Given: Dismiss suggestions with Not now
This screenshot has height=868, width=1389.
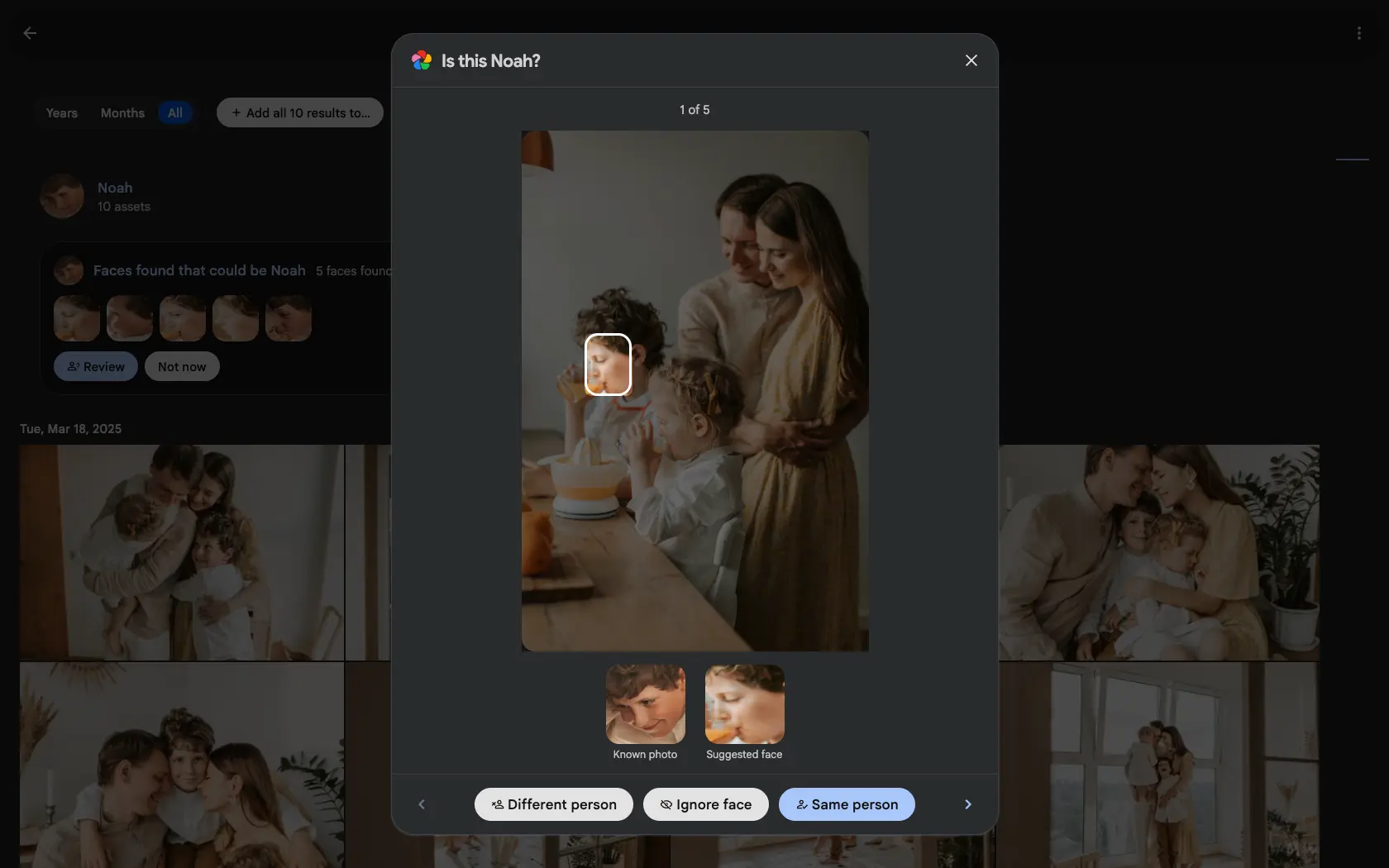Looking at the screenshot, I should [x=182, y=366].
